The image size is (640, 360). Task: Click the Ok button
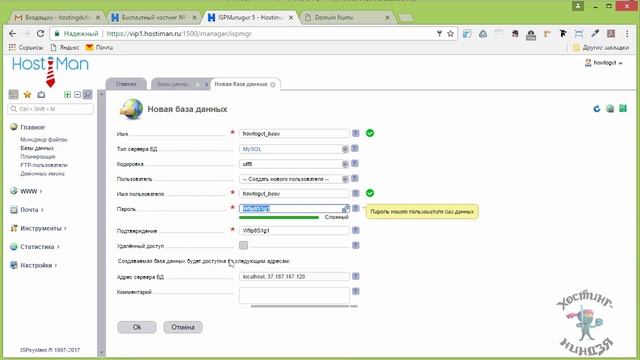137,327
